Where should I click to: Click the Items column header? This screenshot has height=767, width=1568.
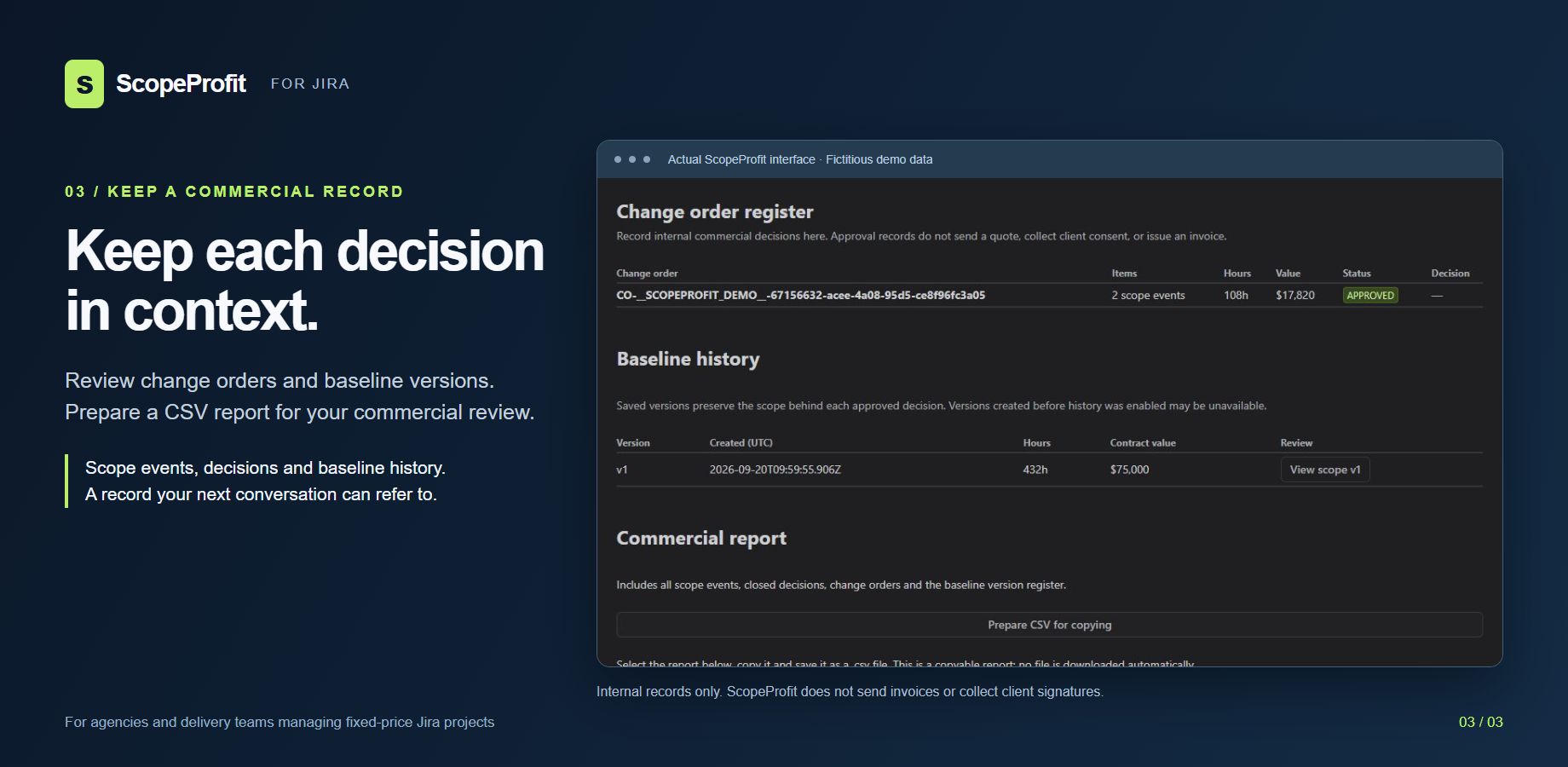click(1124, 274)
